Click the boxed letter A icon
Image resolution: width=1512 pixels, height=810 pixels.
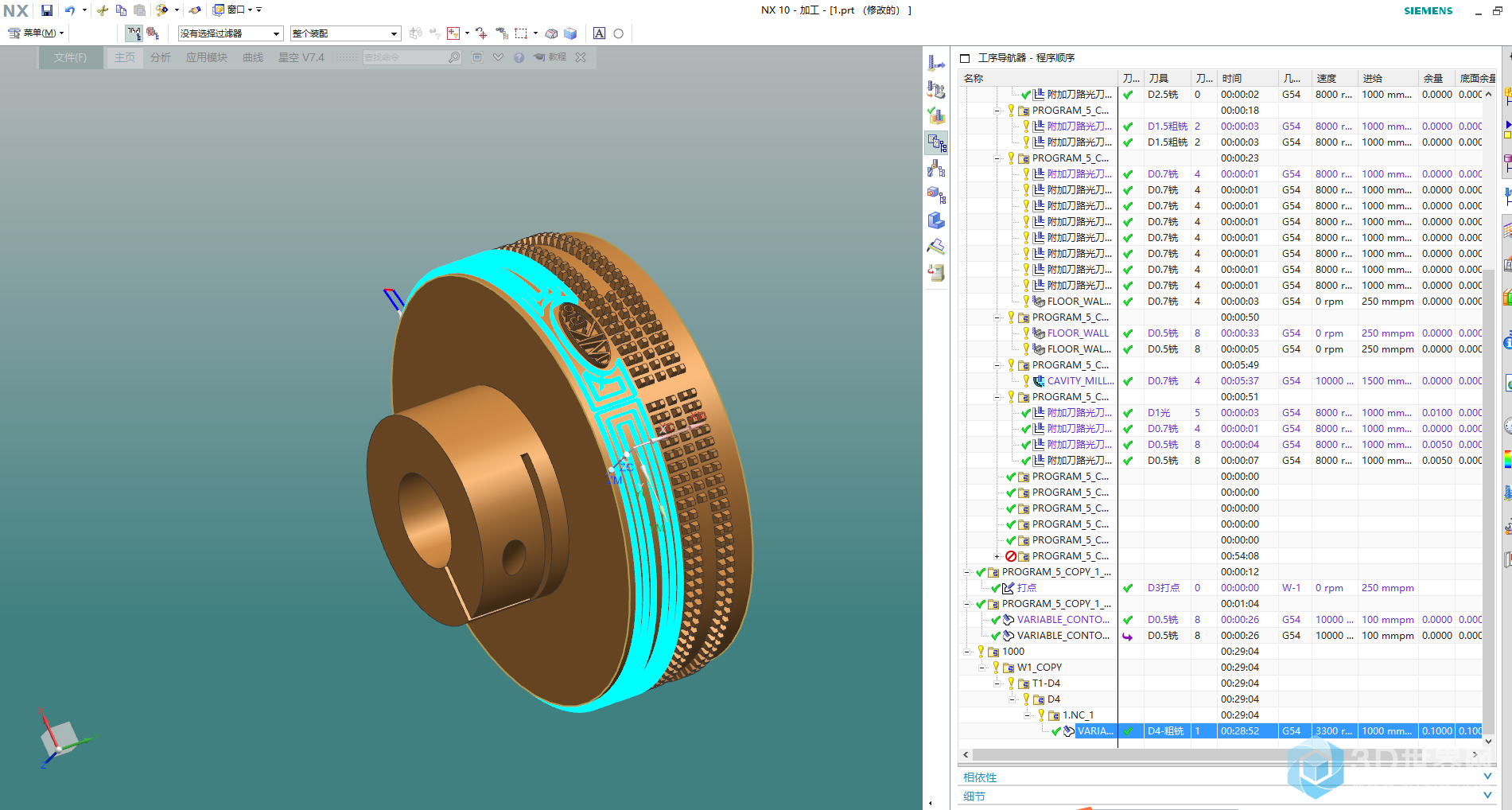coord(600,33)
